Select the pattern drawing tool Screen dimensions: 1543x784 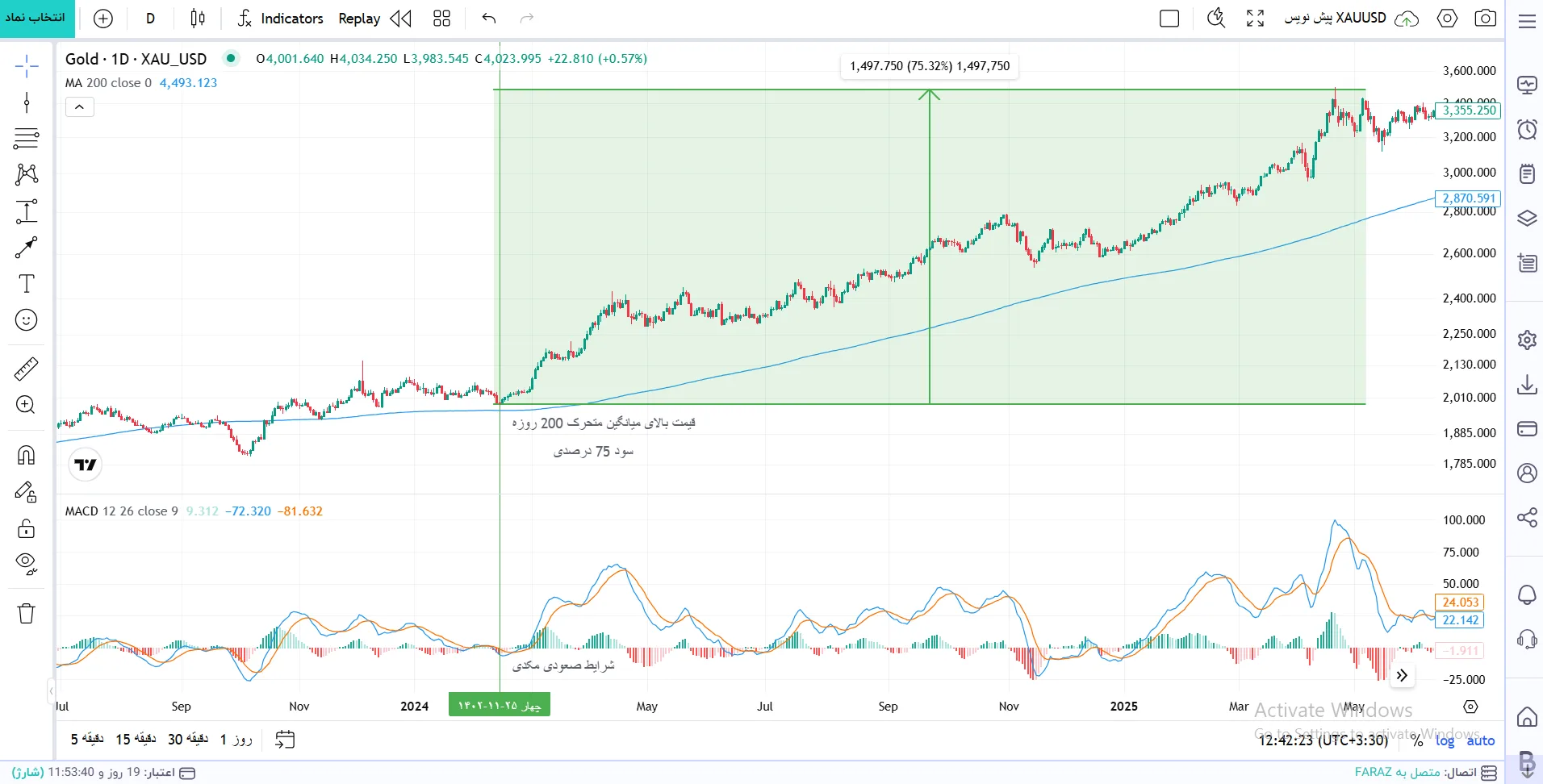point(27,174)
